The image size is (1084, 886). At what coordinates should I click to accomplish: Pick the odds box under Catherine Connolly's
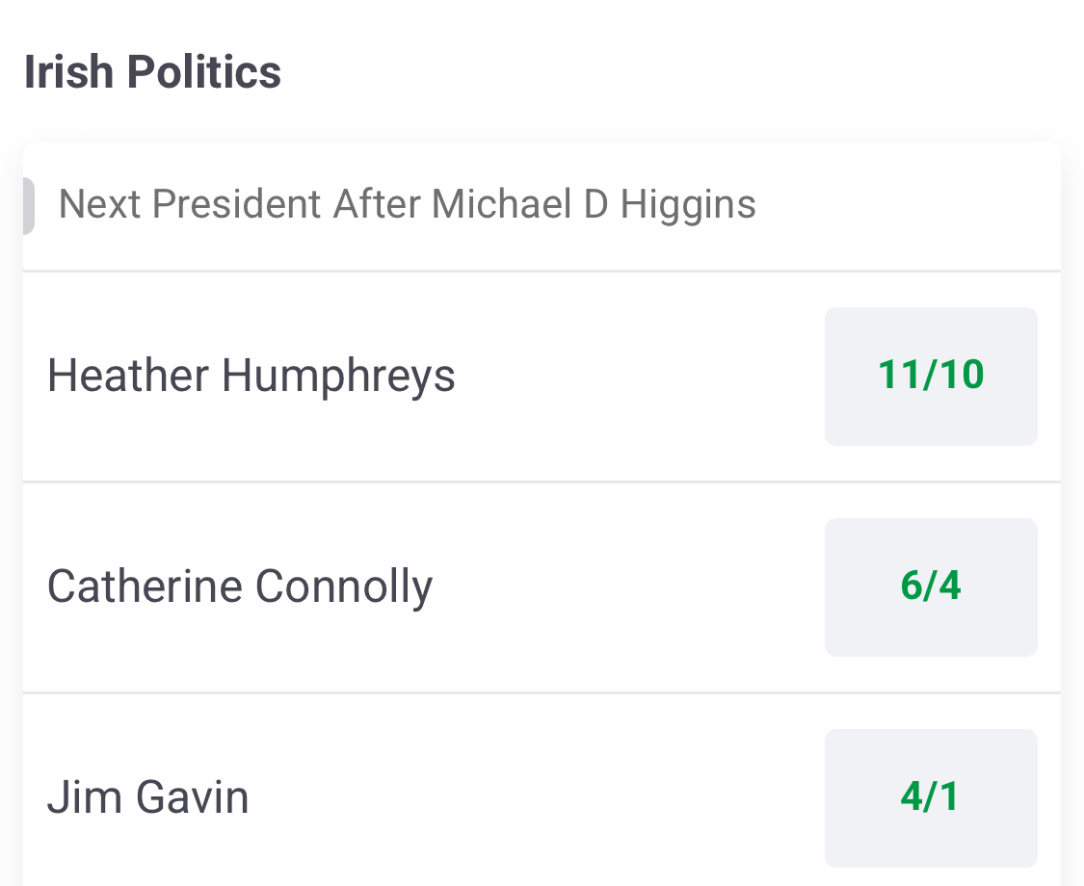tap(930, 798)
